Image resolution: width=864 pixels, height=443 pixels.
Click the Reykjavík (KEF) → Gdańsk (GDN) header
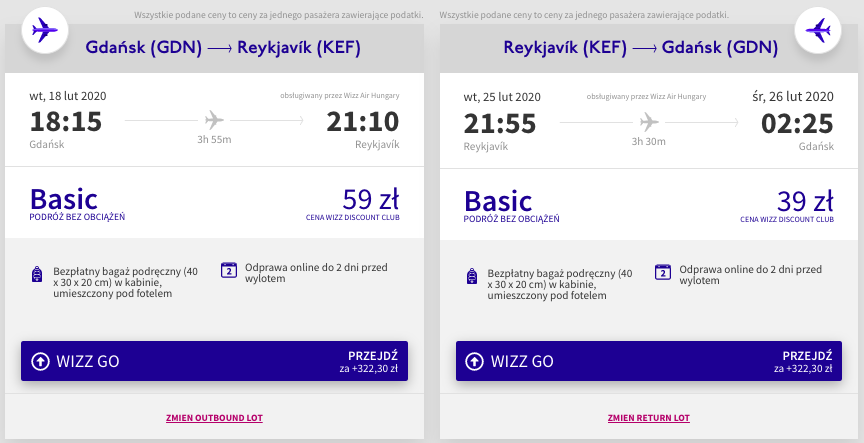640,48
